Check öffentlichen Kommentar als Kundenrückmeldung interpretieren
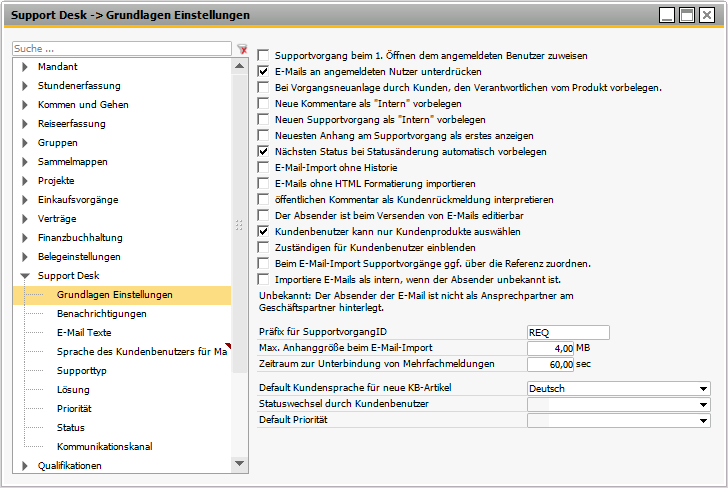This screenshot has width=728, height=488. click(263, 200)
